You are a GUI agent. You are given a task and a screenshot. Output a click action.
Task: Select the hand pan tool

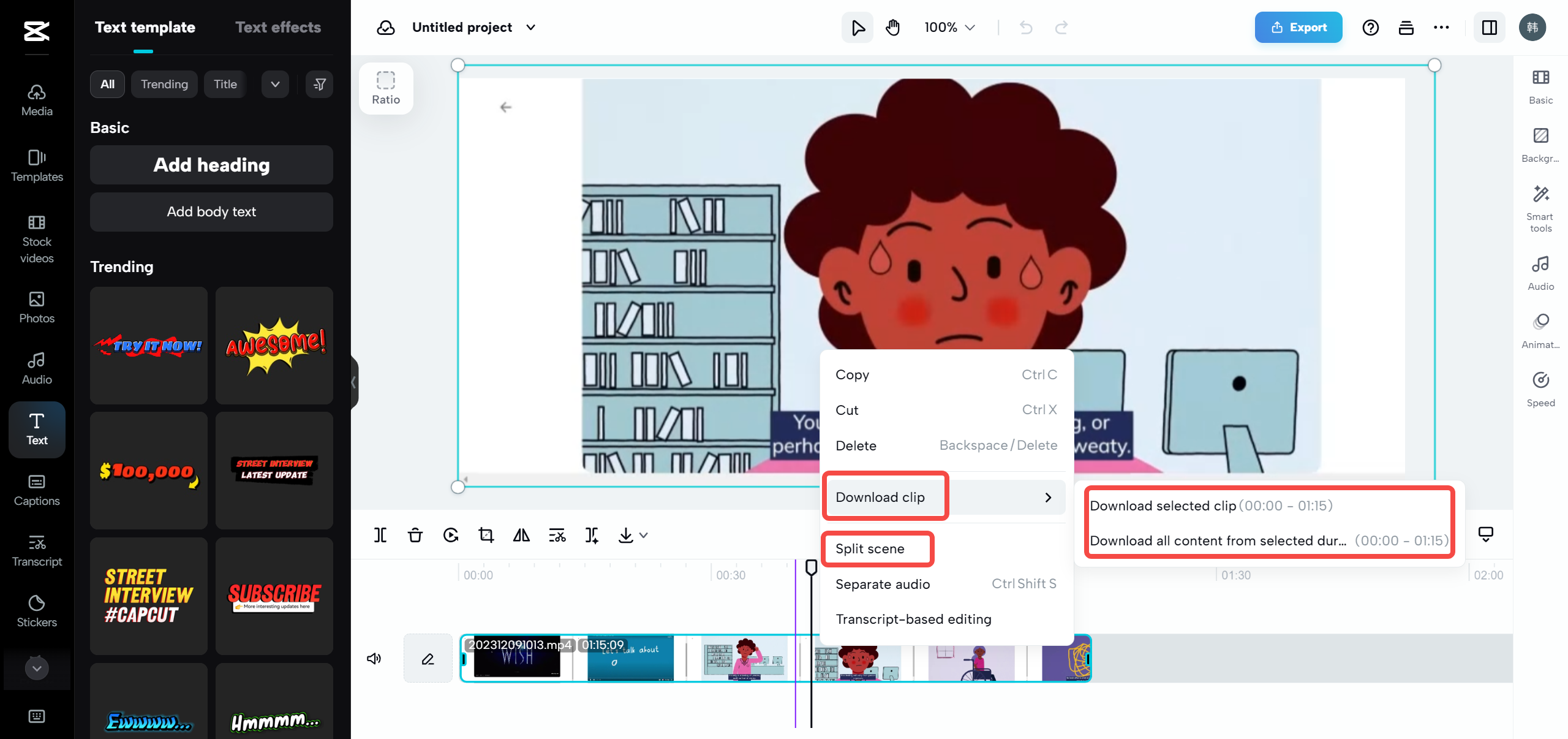click(893, 28)
